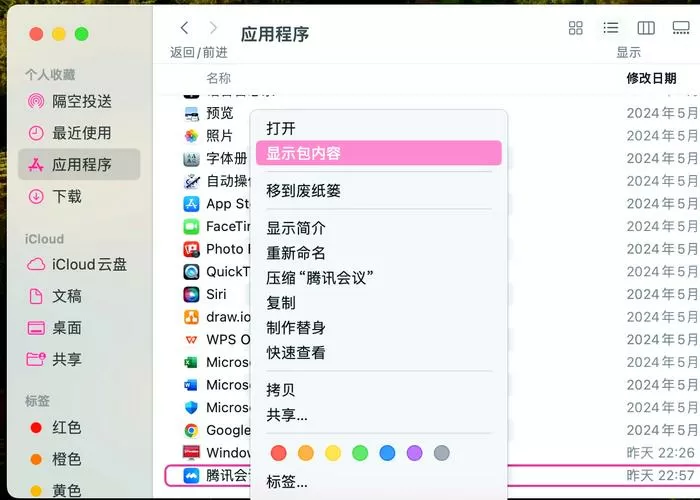Select the WPS Office app icon
Image resolution: width=700 pixels, height=500 pixels.
click(192, 340)
